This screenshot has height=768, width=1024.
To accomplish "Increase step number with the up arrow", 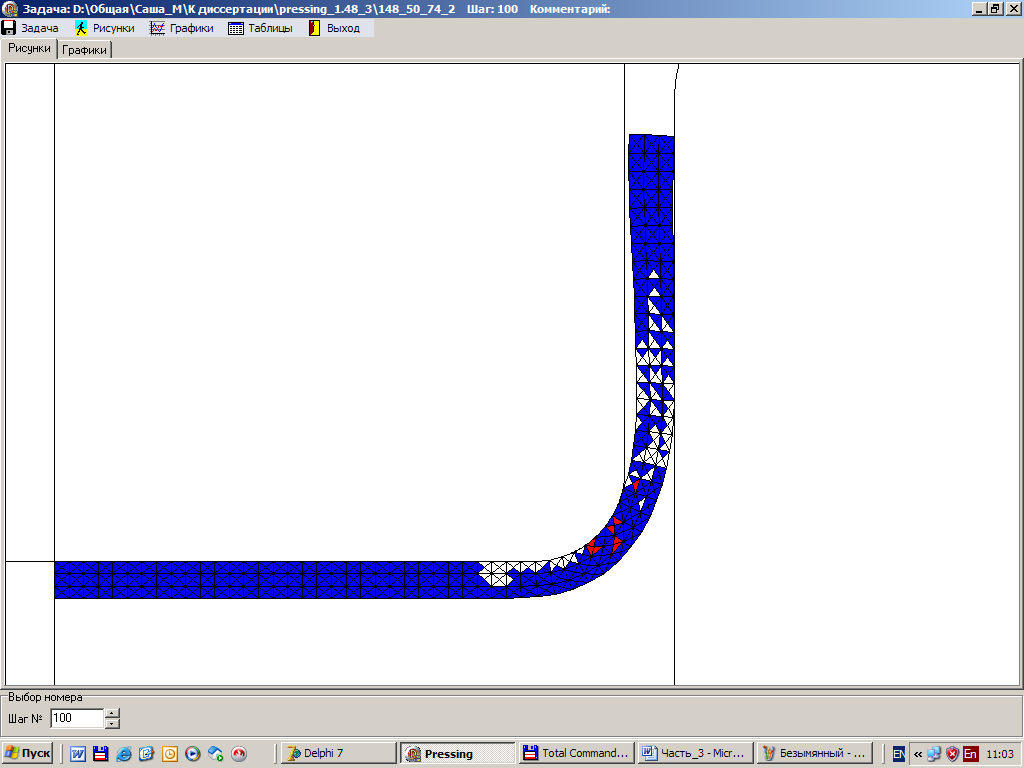I will pos(112,713).
